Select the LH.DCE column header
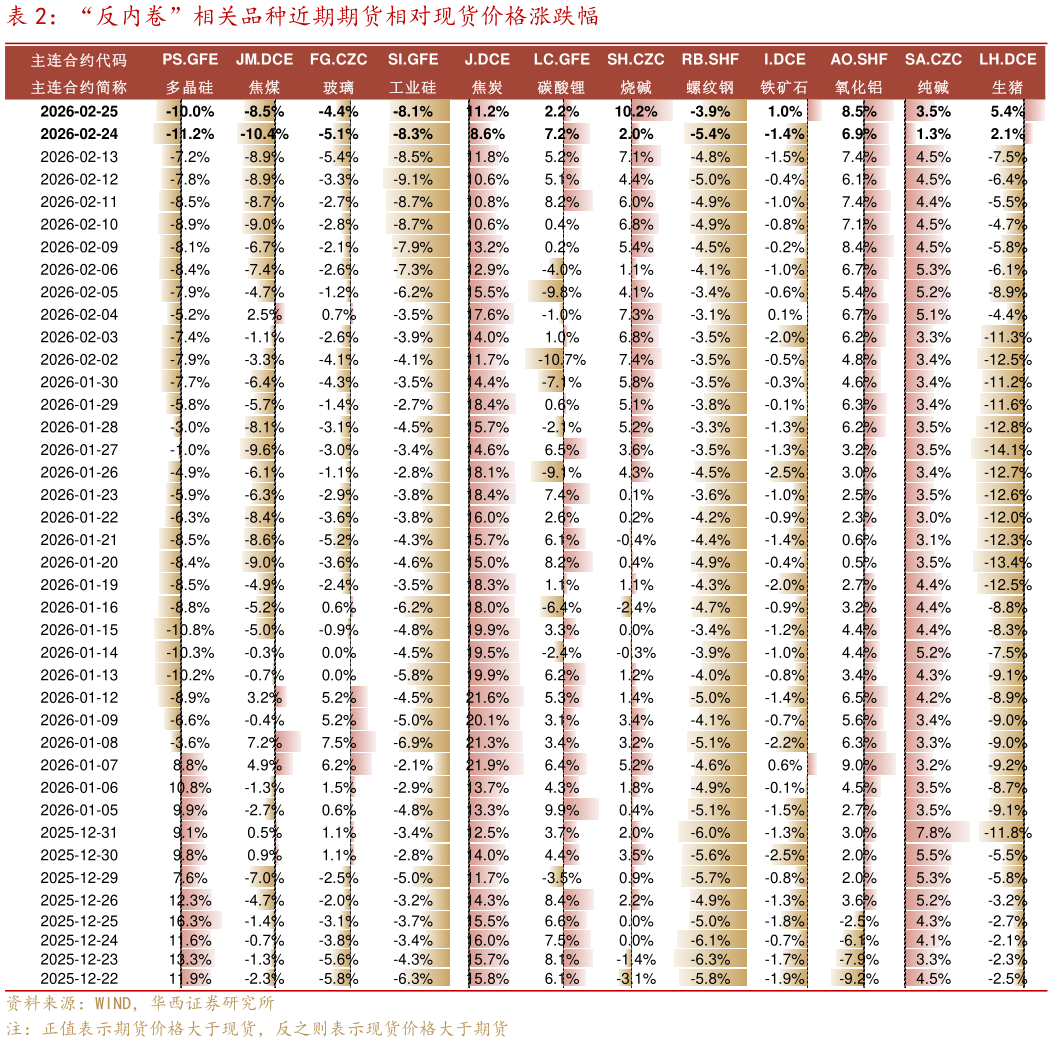The image size is (1053, 1043). 1007,60
